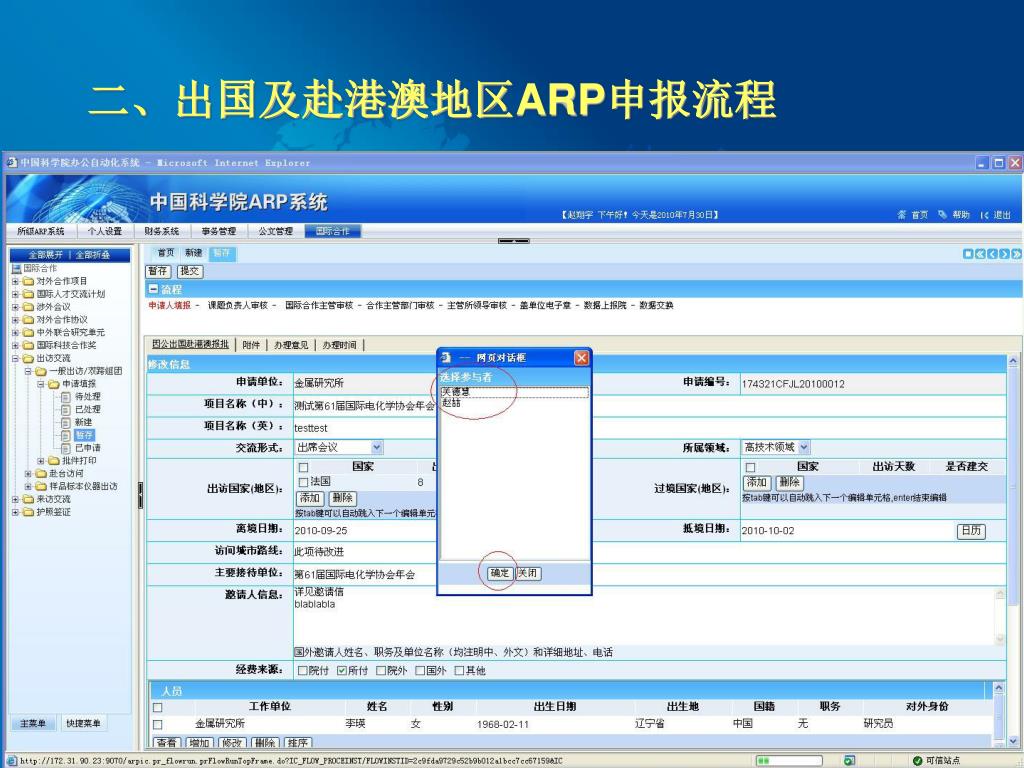Open the 事务管理 menu
The height and width of the screenshot is (768, 1024).
219,231
